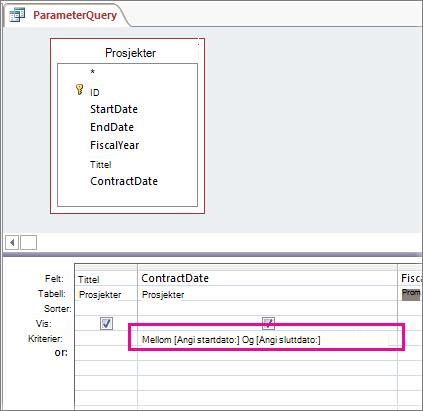Select the StartDate field in table list
This screenshot has width=423, height=411.
click(114, 109)
